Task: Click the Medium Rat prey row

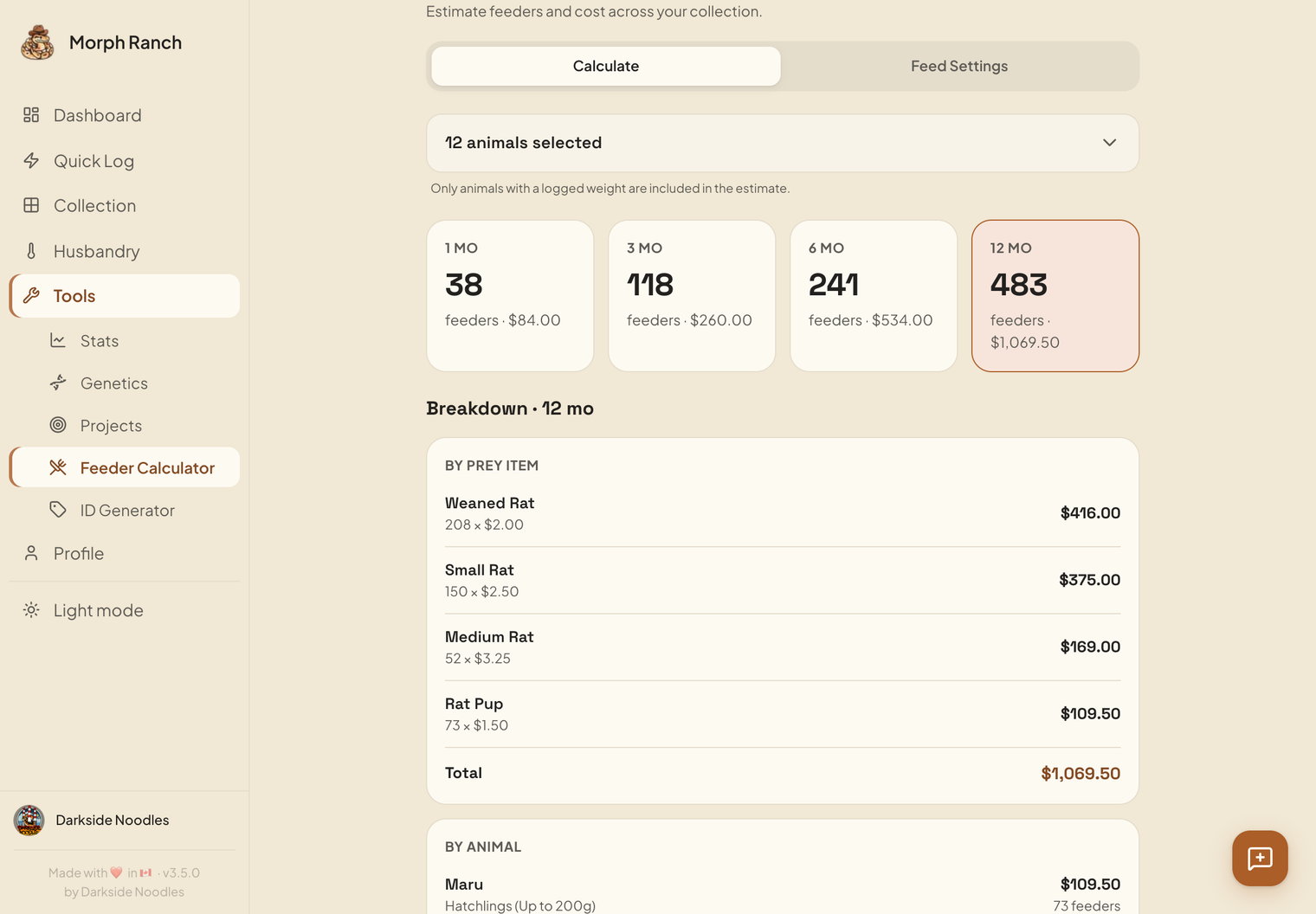Action: 783,647
